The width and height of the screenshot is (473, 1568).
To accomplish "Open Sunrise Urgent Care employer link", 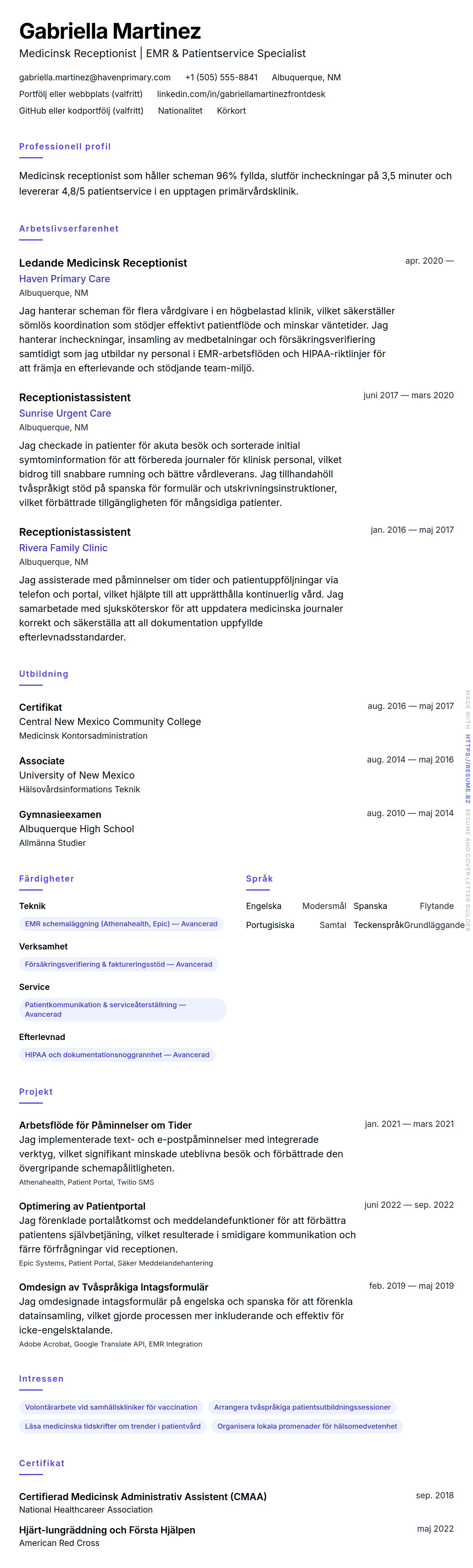I will 65,413.
